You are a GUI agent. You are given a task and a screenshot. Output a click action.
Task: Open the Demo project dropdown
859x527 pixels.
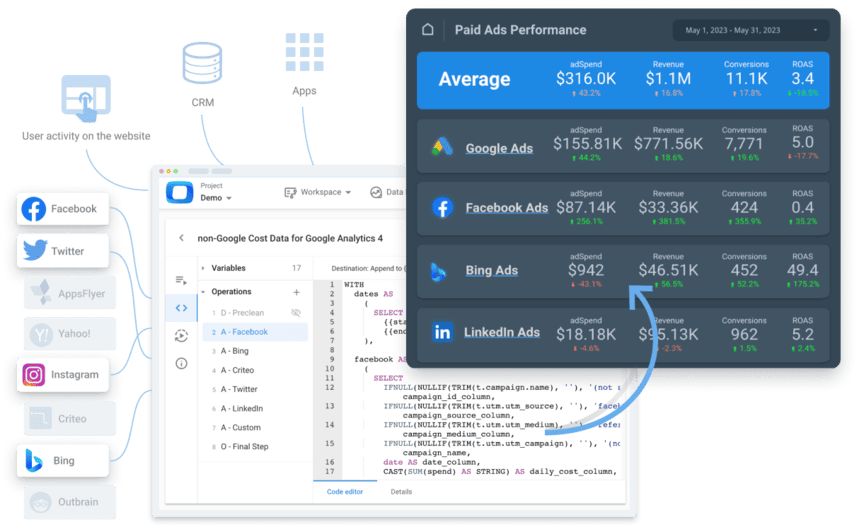[x=216, y=198]
